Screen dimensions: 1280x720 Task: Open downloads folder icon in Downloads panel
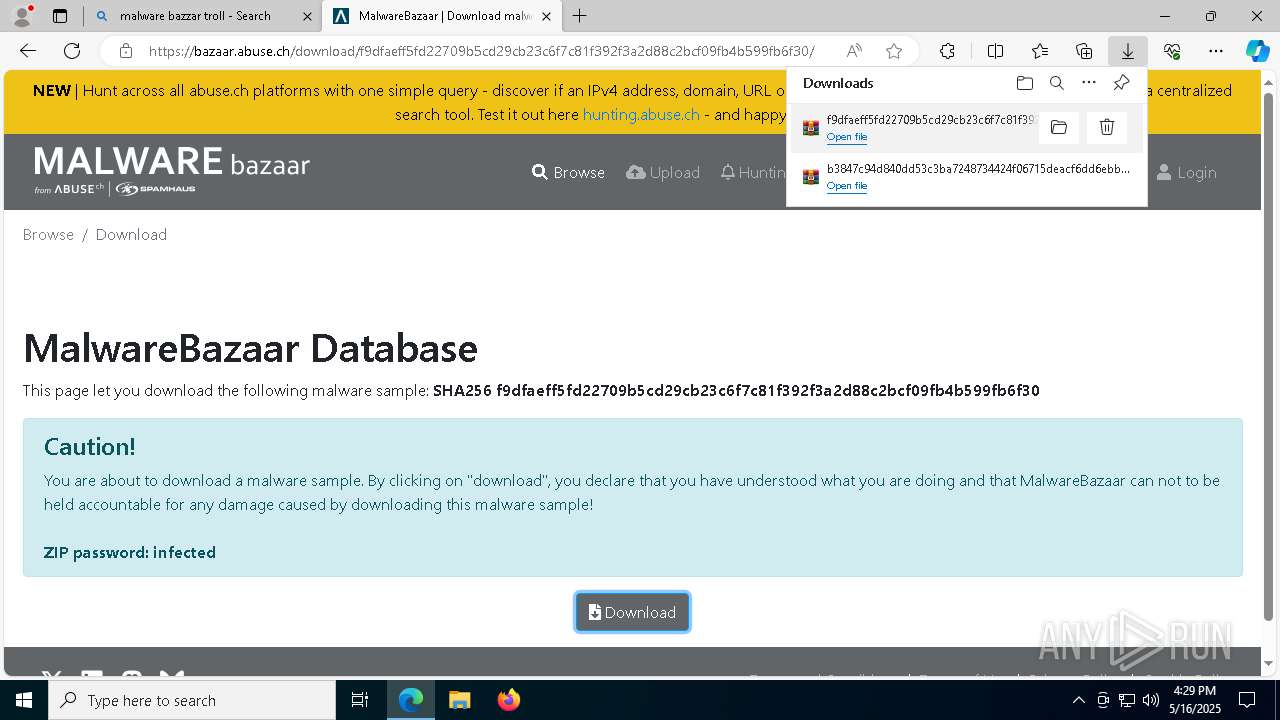click(x=1024, y=83)
